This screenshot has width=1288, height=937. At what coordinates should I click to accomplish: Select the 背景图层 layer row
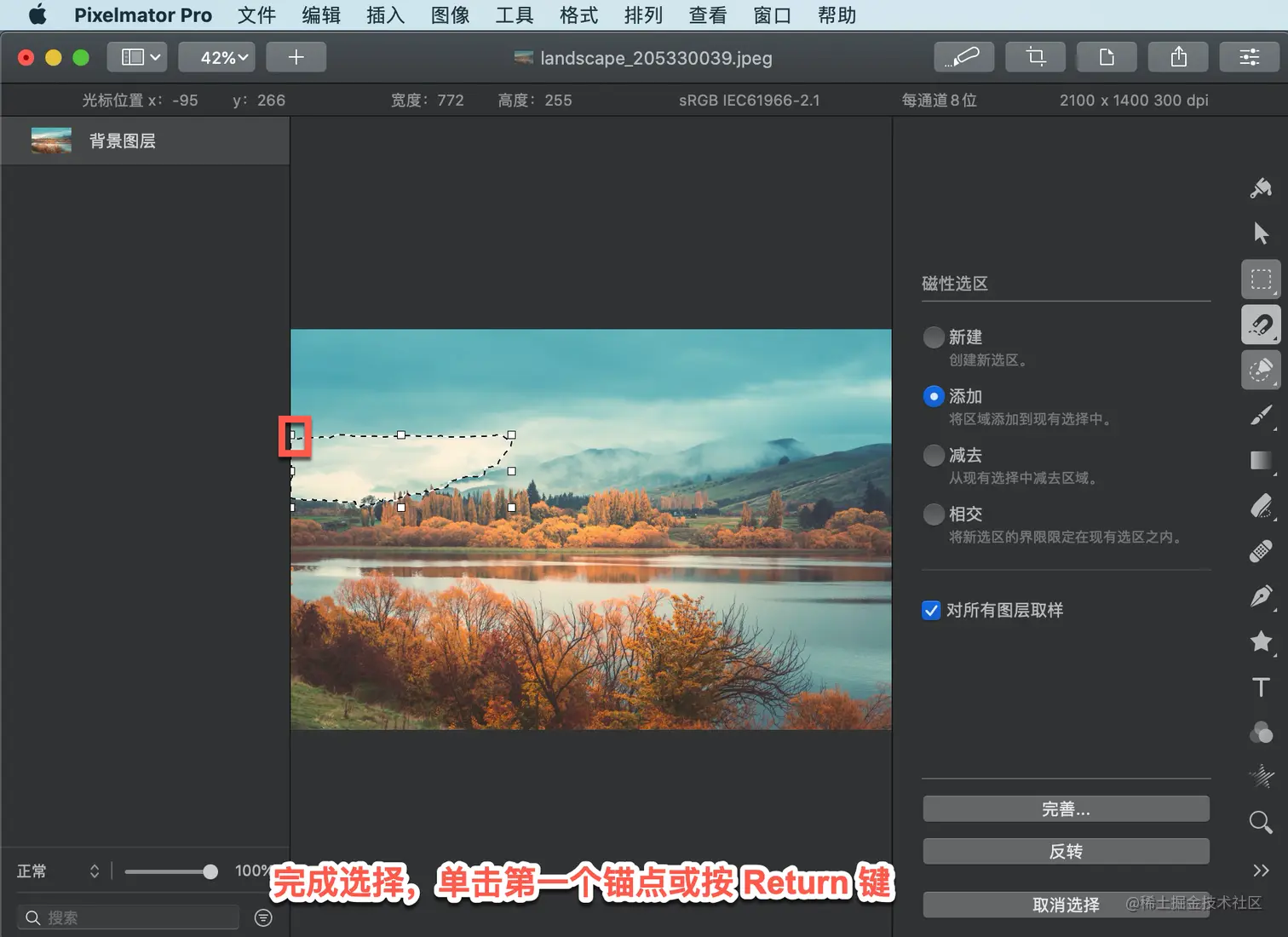point(146,141)
